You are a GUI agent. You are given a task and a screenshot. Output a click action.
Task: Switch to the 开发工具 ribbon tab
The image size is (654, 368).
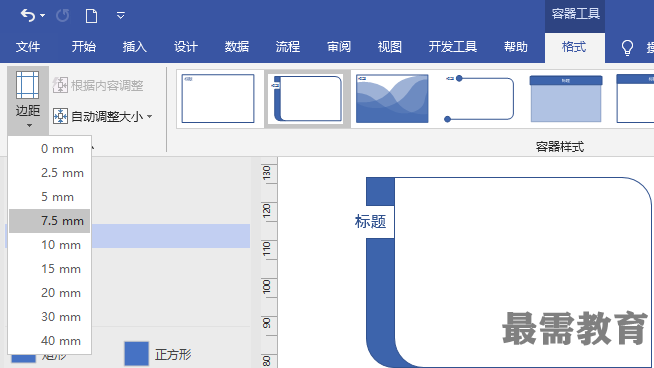click(453, 47)
